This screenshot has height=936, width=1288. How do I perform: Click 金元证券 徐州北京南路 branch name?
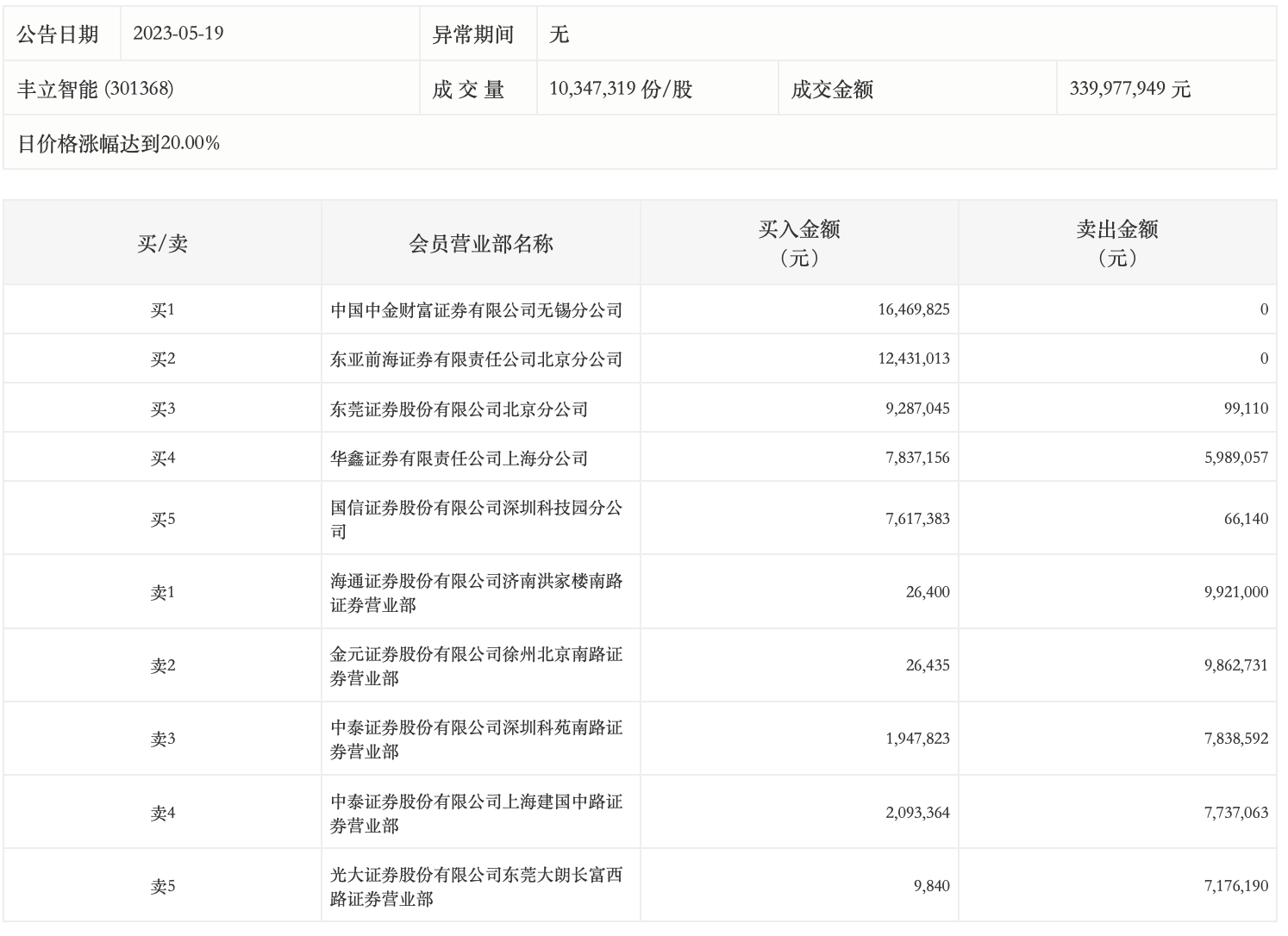pyautogui.click(x=476, y=666)
